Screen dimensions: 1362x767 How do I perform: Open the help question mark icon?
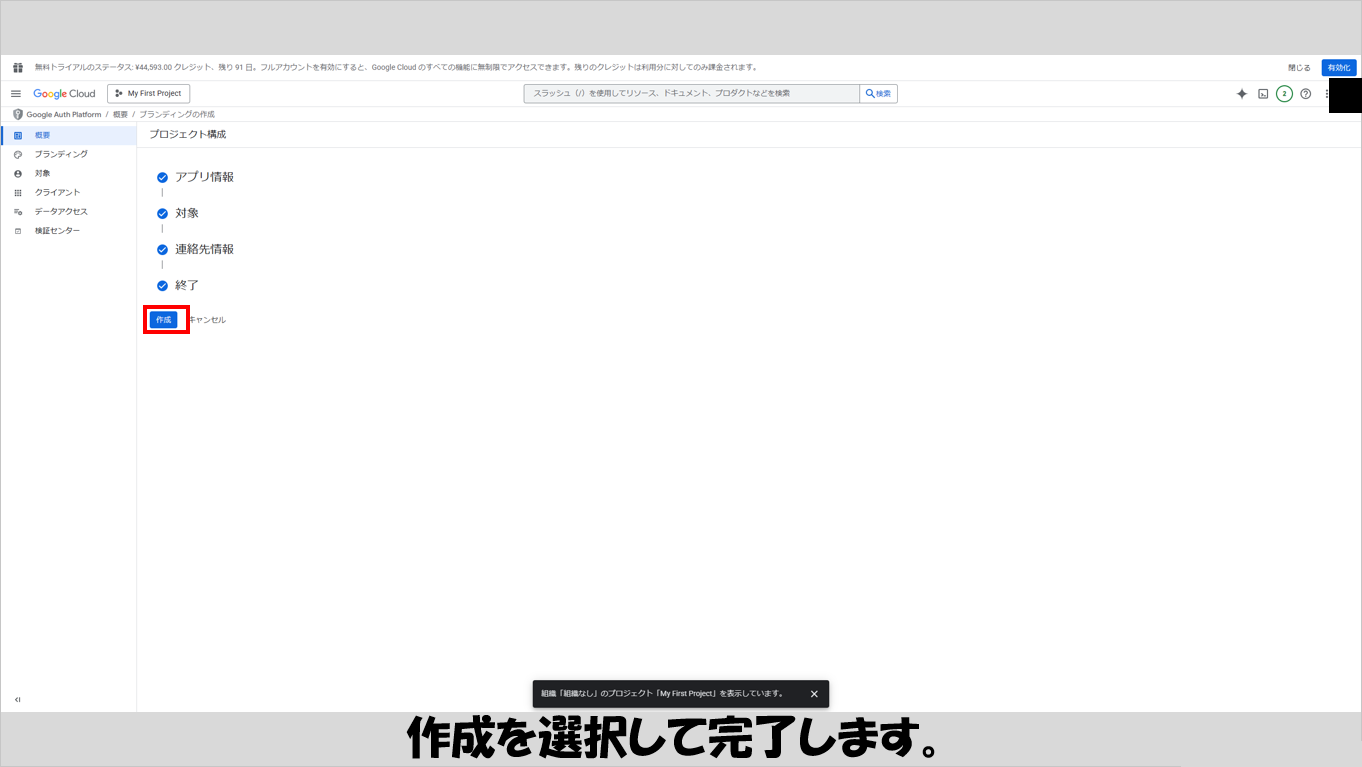(x=1305, y=94)
